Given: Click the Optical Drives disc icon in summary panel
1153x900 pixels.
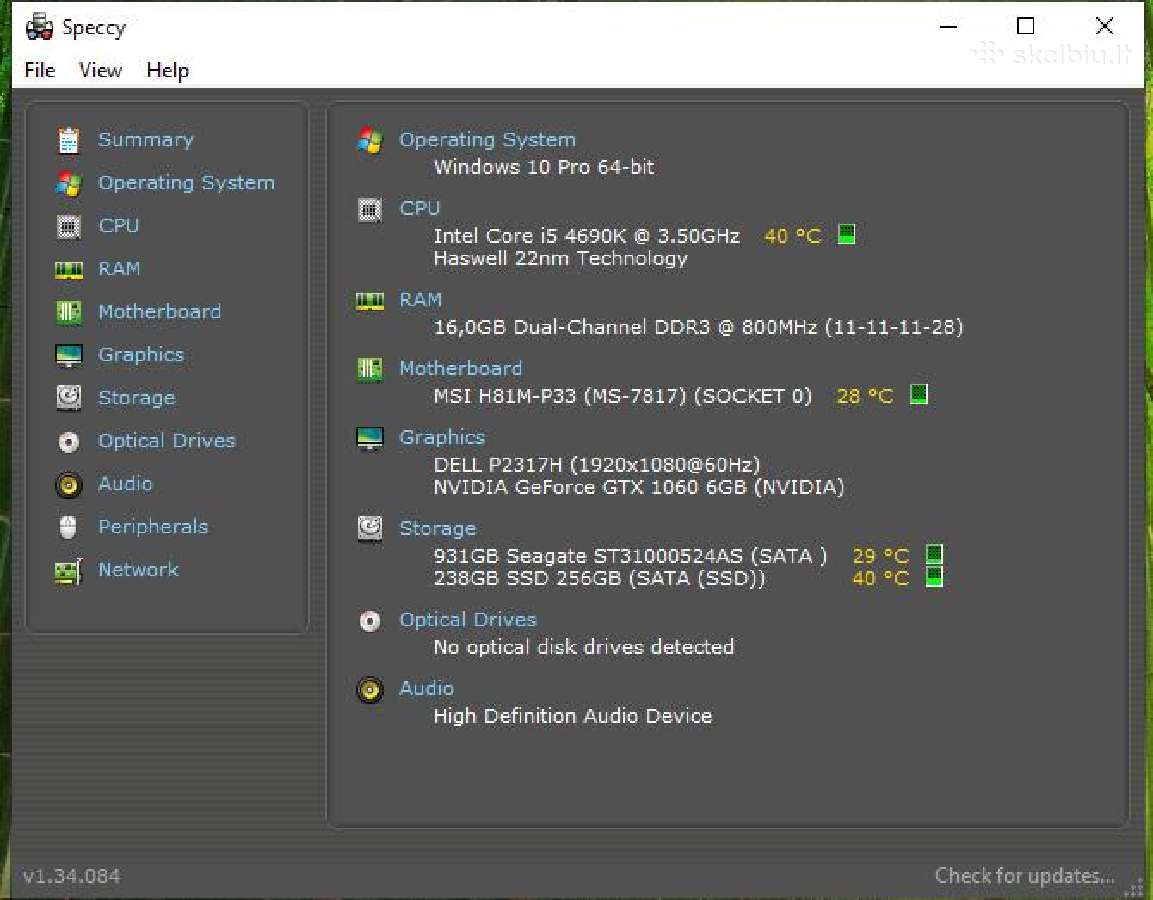Looking at the screenshot, I should coord(370,621).
